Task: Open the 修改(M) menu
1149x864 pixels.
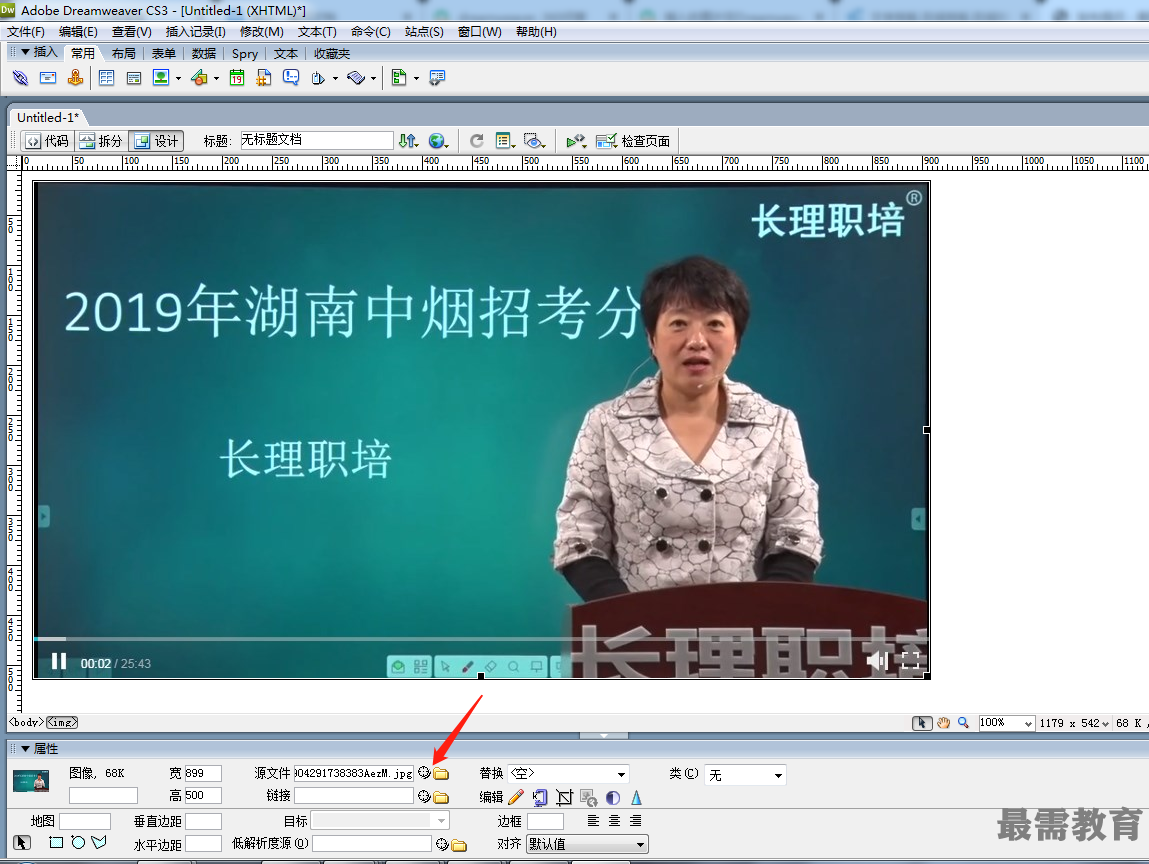Action: pos(262,32)
